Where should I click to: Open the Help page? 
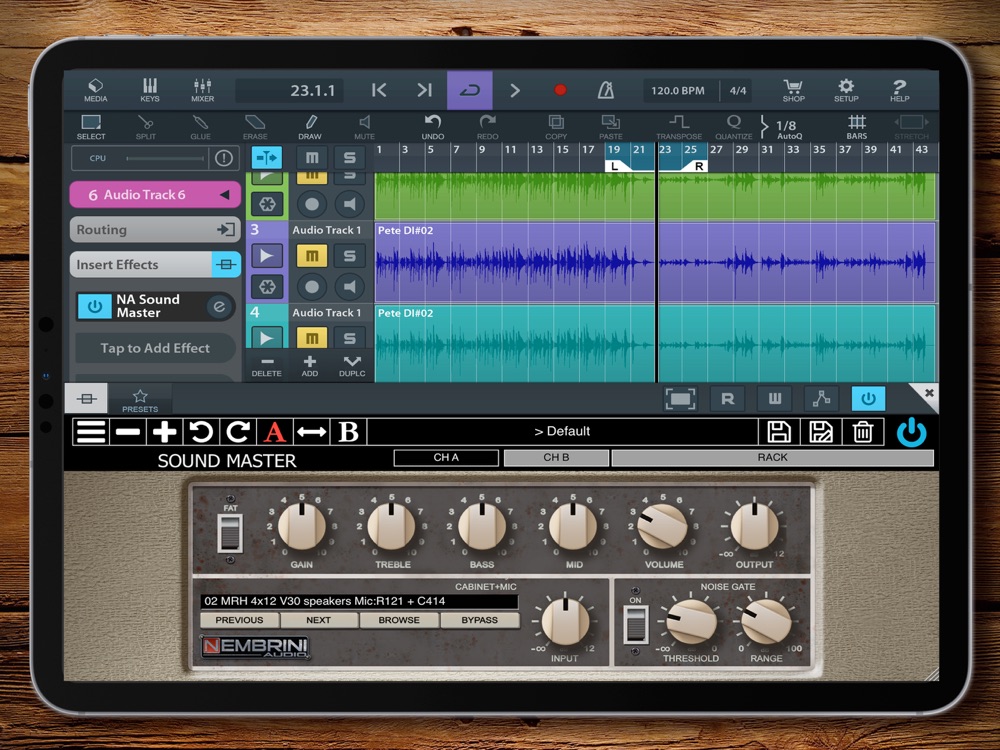click(899, 90)
